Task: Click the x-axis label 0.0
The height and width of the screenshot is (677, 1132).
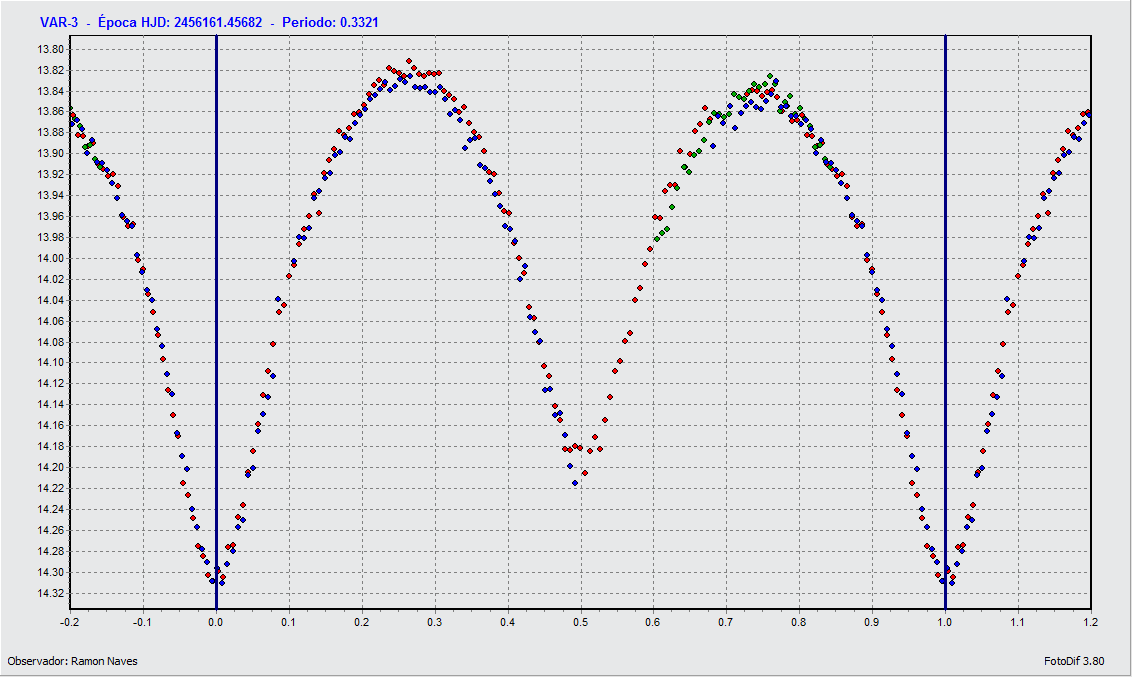Action: [216, 622]
